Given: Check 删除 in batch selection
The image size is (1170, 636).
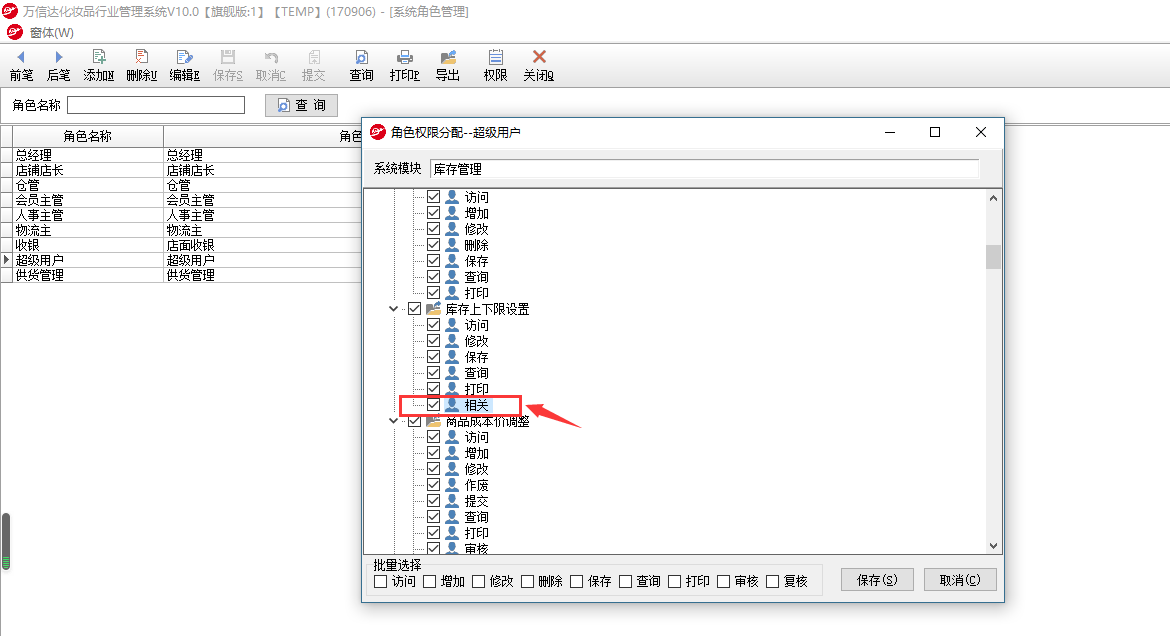Looking at the screenshot, I should 528,582.
